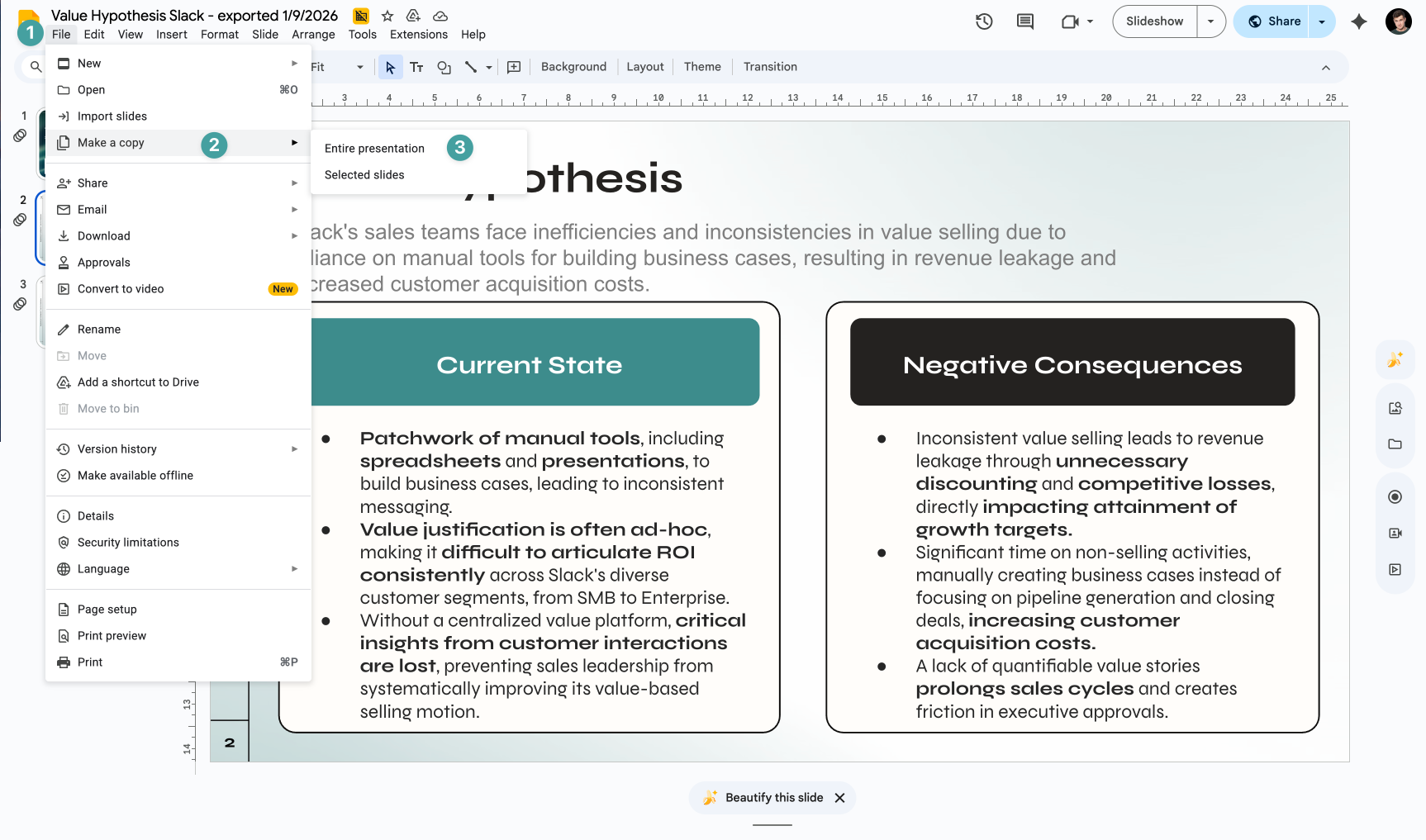Select the text box tool
Viewport: 1426px width, 840px height.
click(x=416, y=67)
